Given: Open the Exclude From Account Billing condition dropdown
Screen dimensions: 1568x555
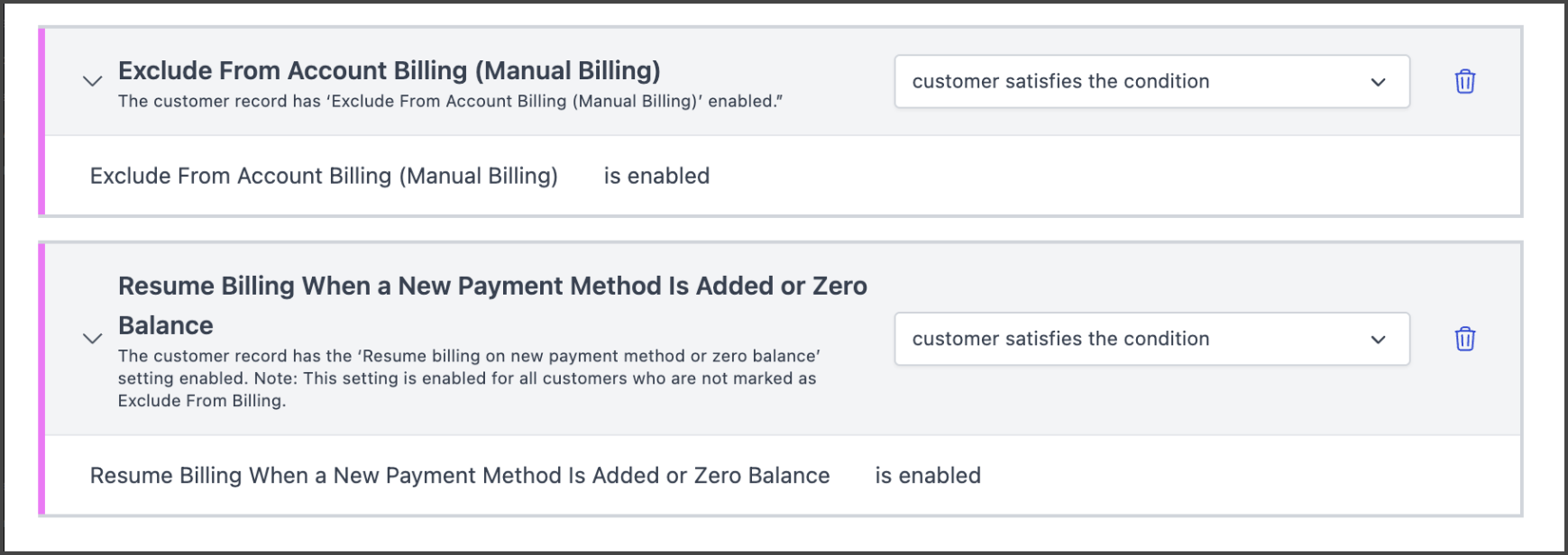Looking at the screenshot, I should click(x=1151, y=82).
